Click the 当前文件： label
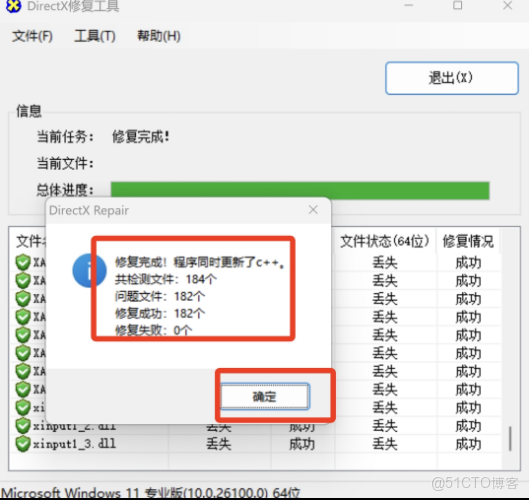 [65, 164]
